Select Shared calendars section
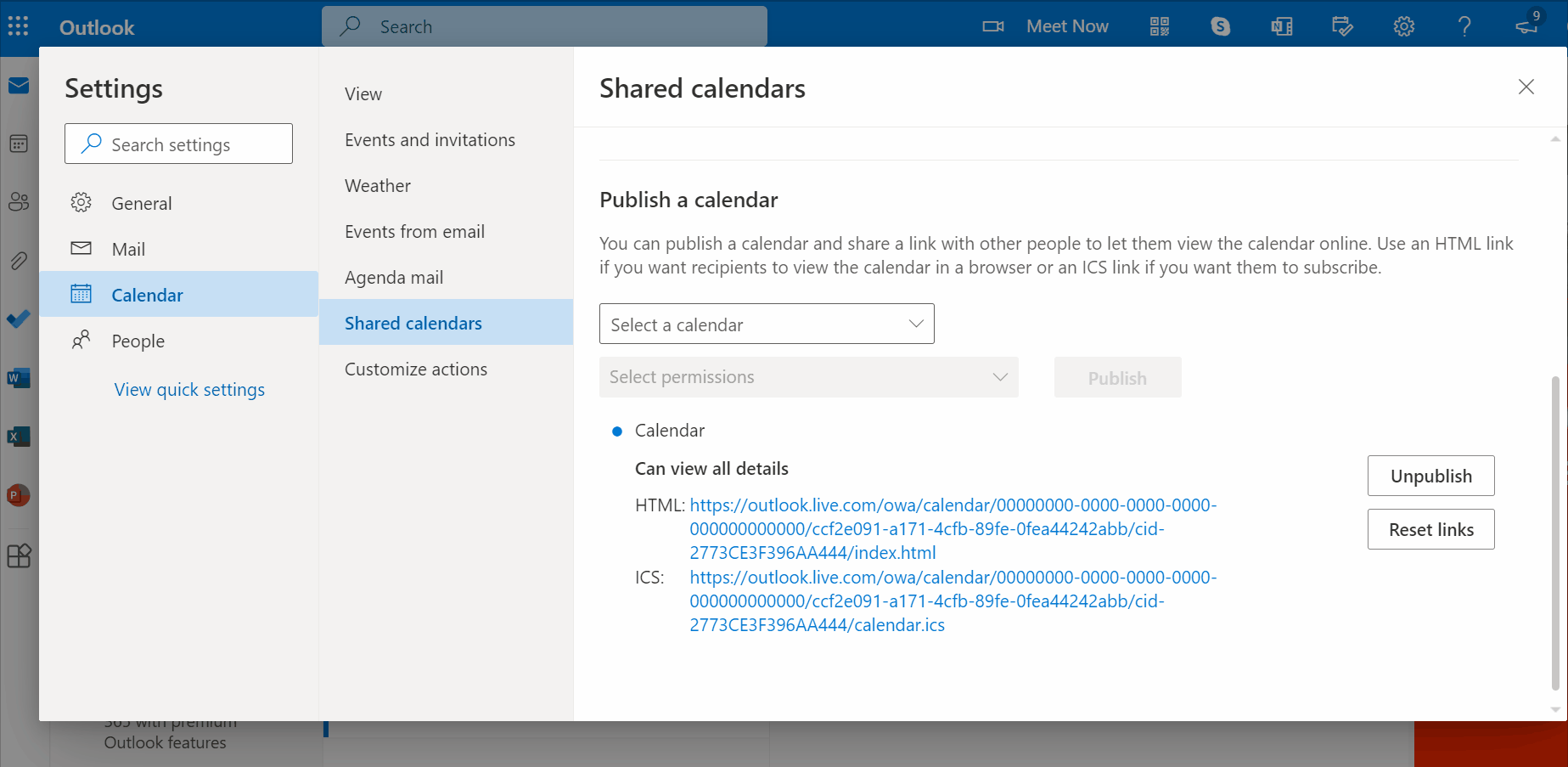Viewport: 1568px width, 767px height. pos(447,322)
